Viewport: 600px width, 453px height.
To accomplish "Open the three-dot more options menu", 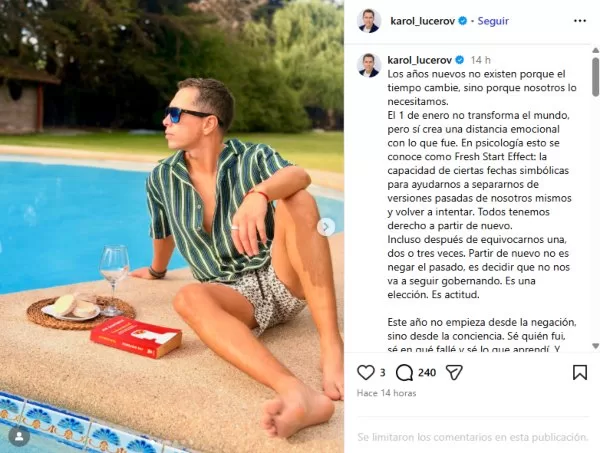I will click(x=580, y=21).
